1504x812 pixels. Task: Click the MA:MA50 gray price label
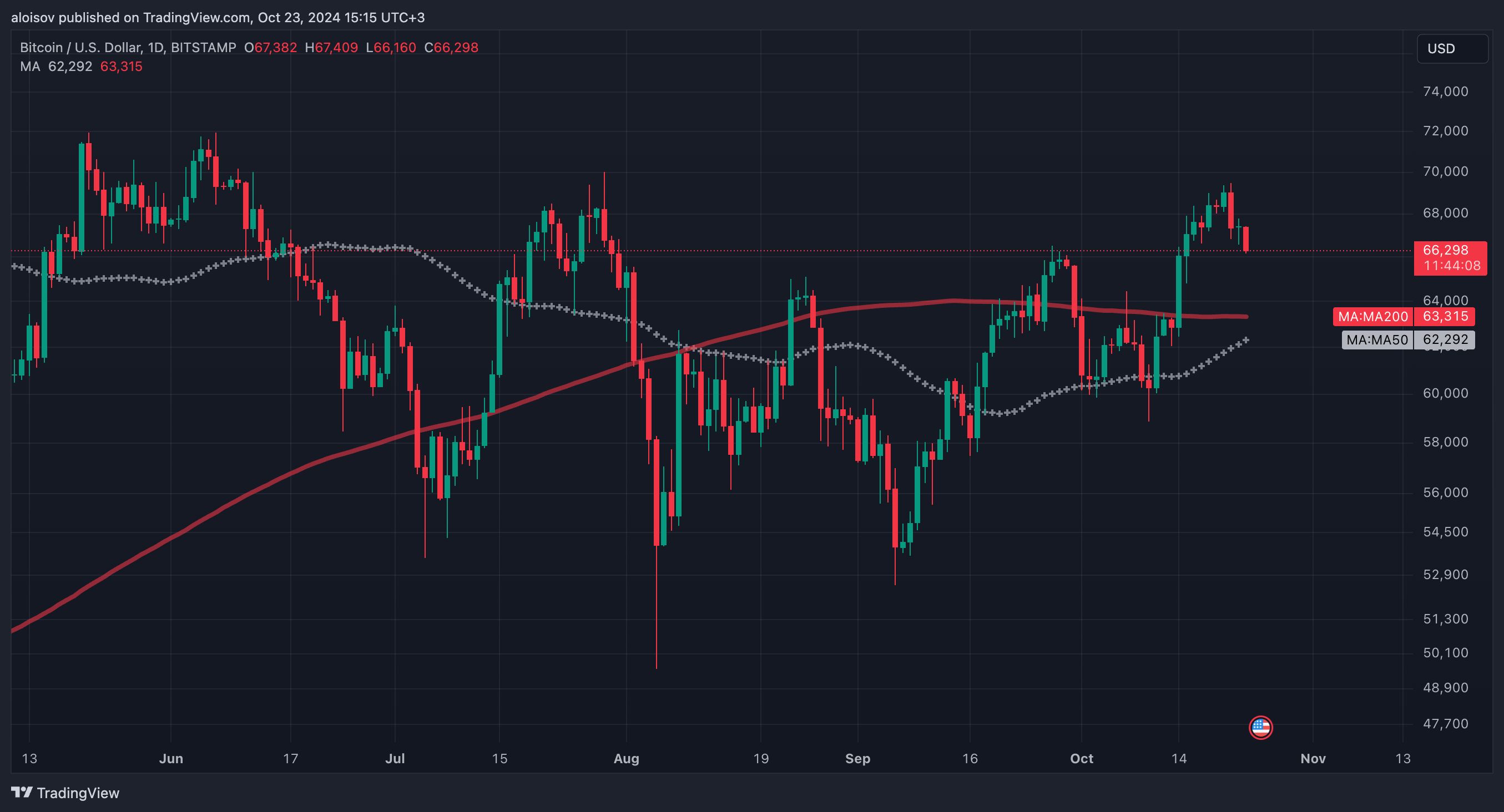[1377, 339]
